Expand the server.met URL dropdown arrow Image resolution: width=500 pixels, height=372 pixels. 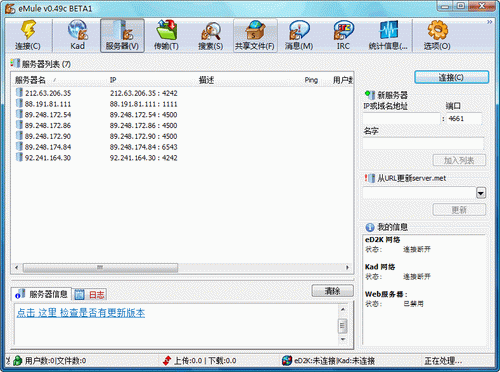(x=481, y=193)
